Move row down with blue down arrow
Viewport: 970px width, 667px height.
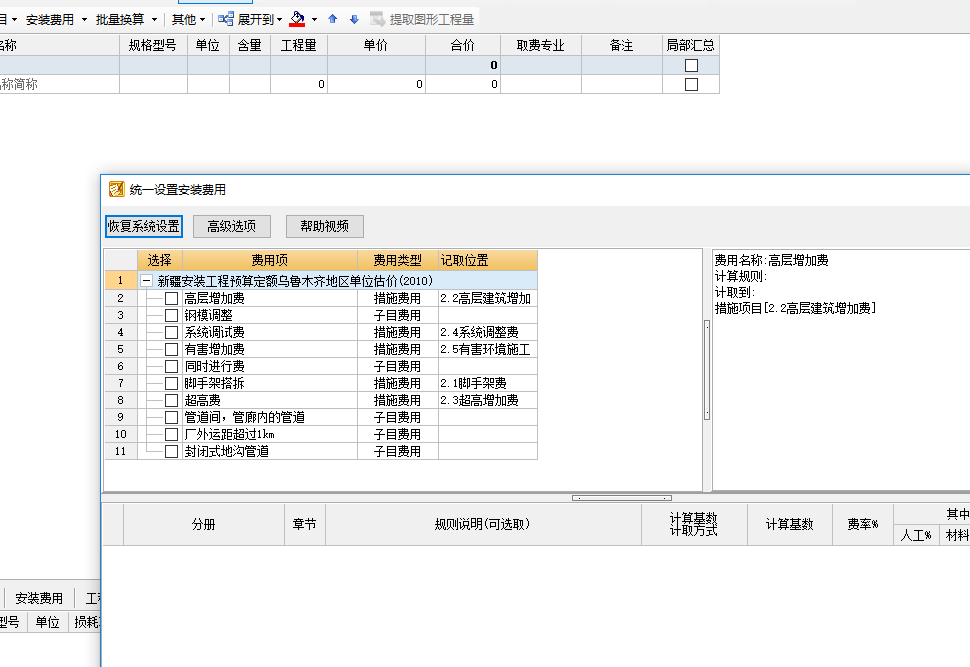click(354, 19)
